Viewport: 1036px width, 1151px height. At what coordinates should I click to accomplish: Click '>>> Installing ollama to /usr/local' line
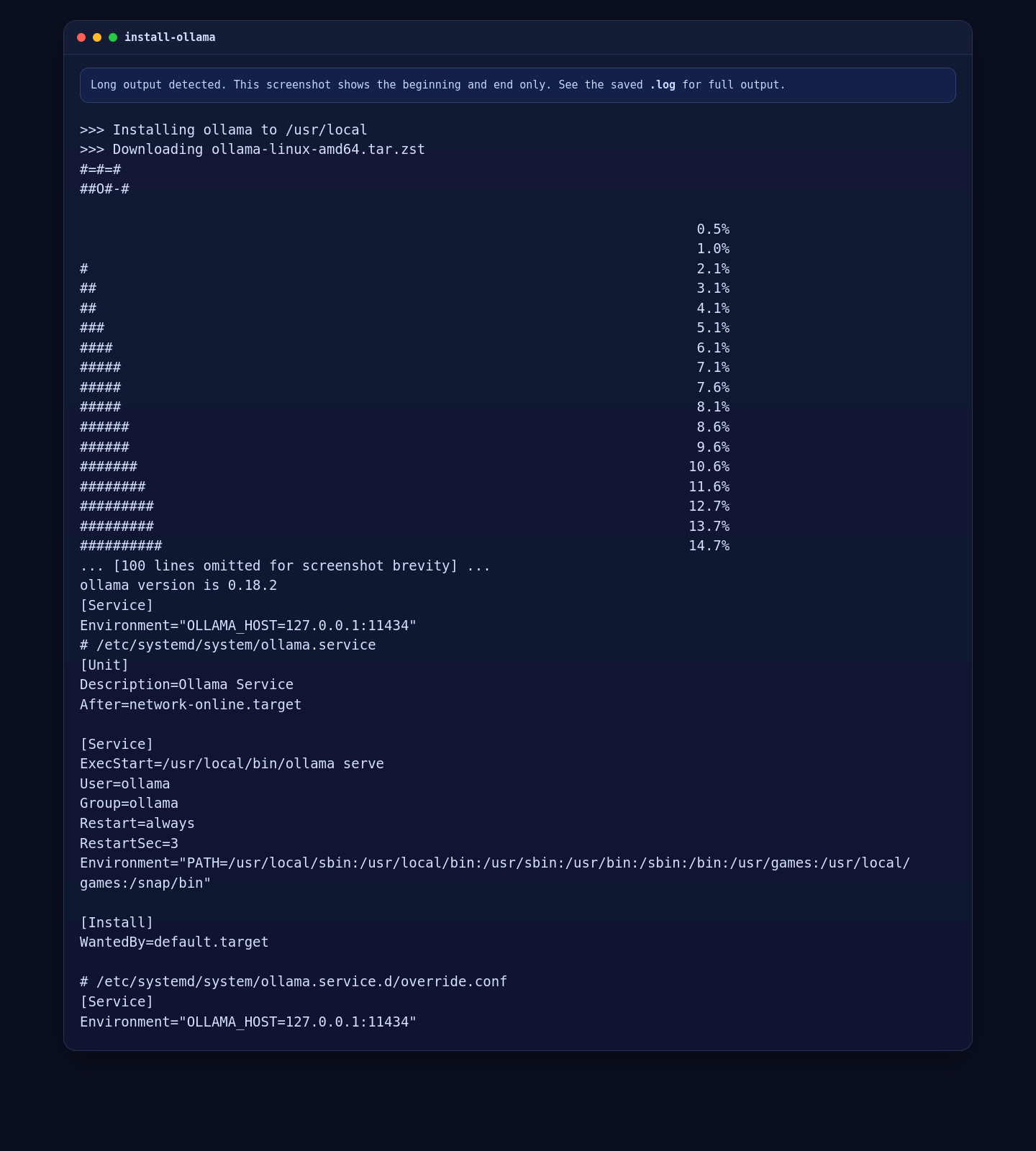224,130
